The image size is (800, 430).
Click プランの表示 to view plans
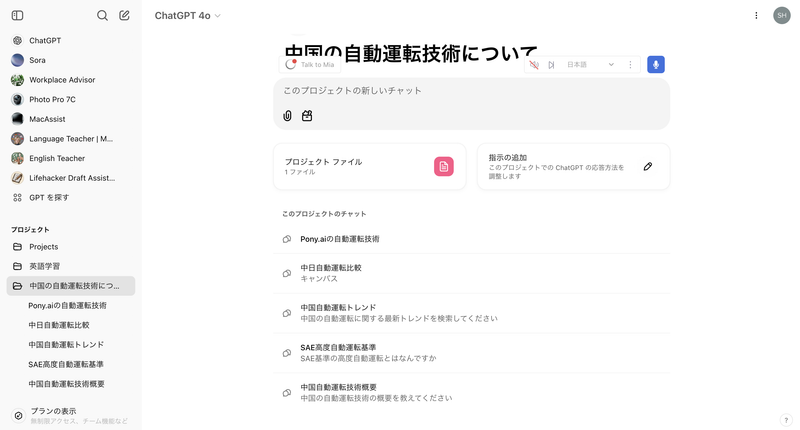pos(71,415)
